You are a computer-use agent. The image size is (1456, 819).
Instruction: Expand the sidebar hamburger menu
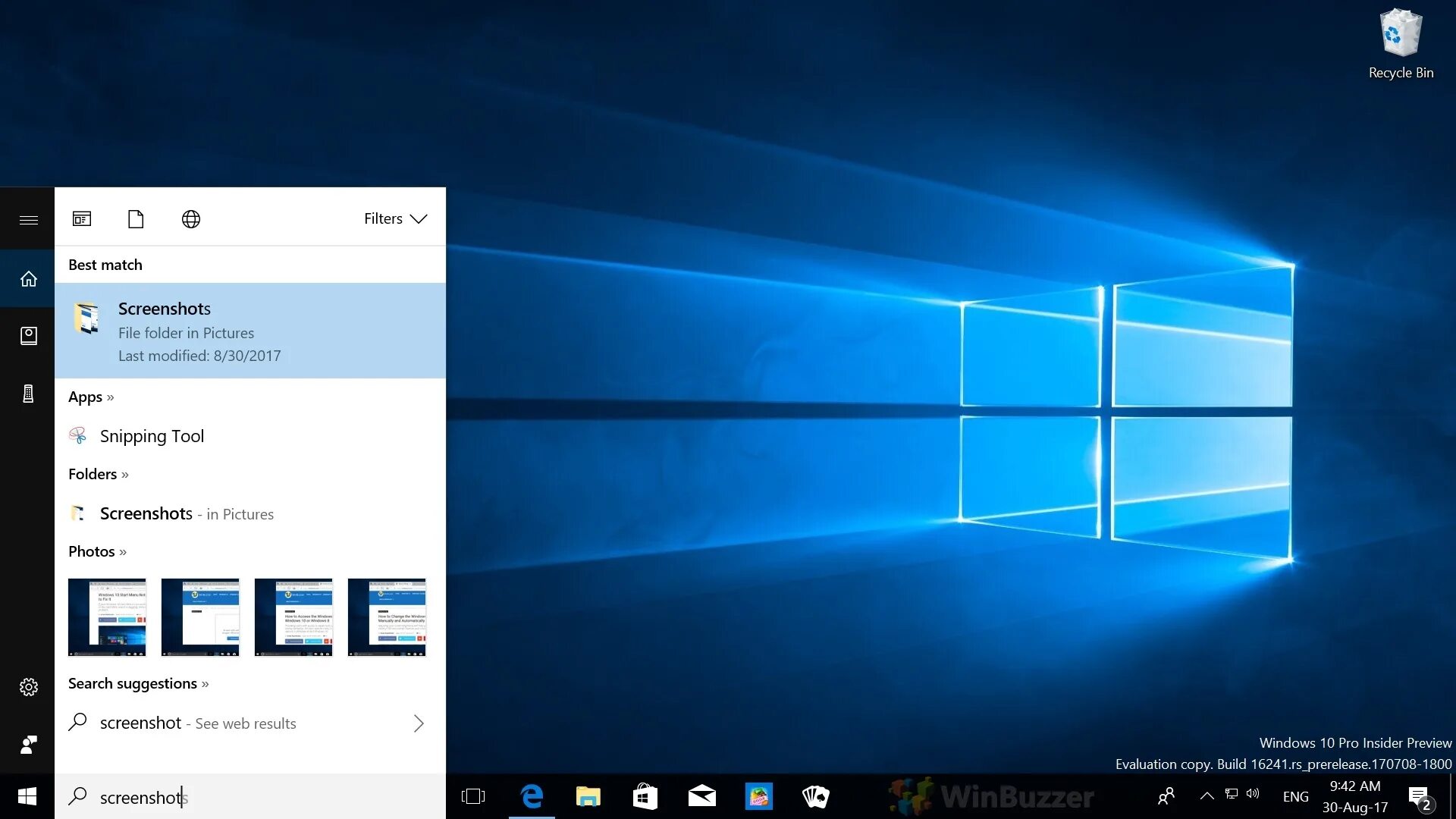[x=28, y=220]
